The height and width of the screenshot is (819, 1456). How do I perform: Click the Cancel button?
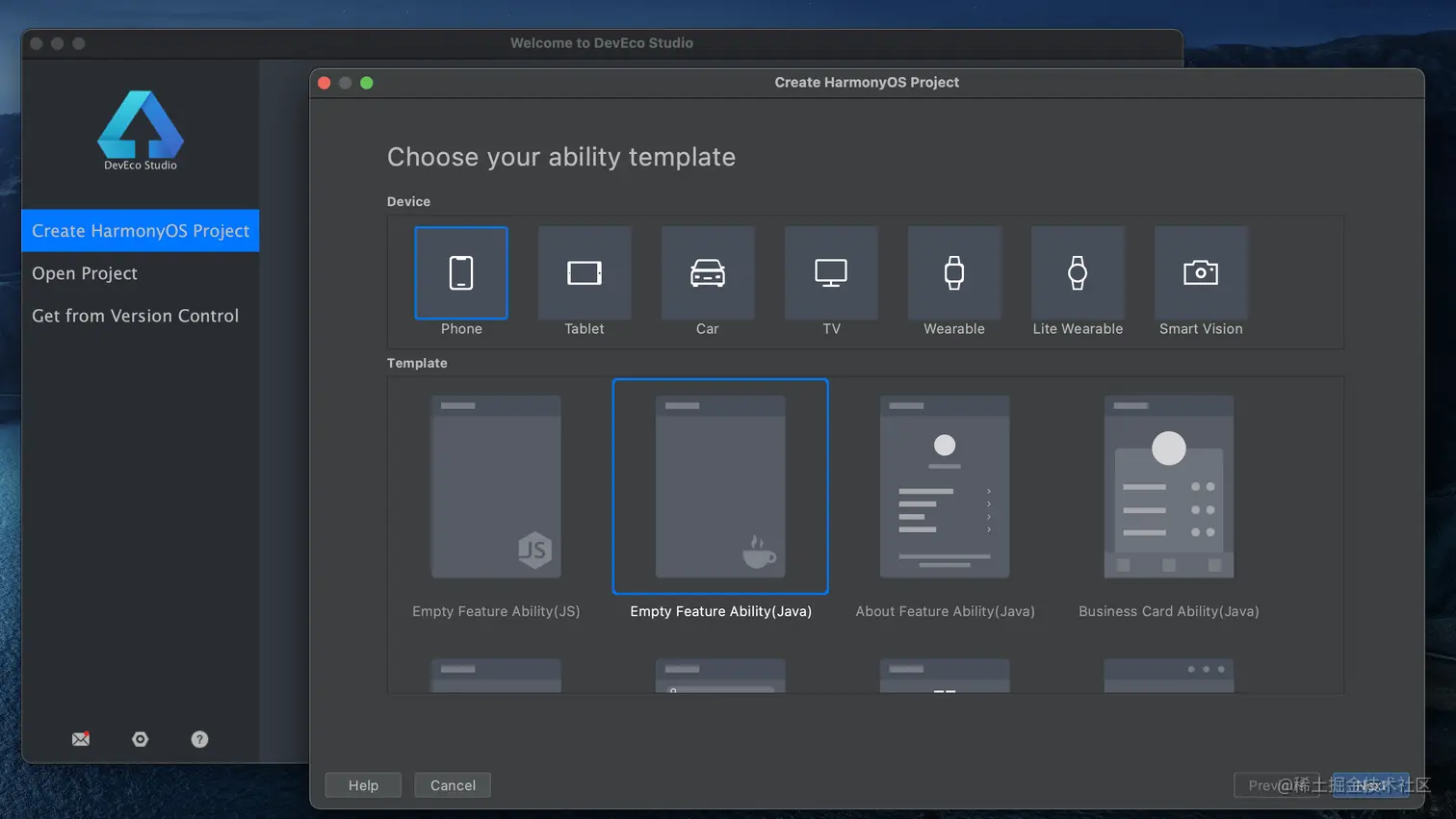(x=453, y=785)
